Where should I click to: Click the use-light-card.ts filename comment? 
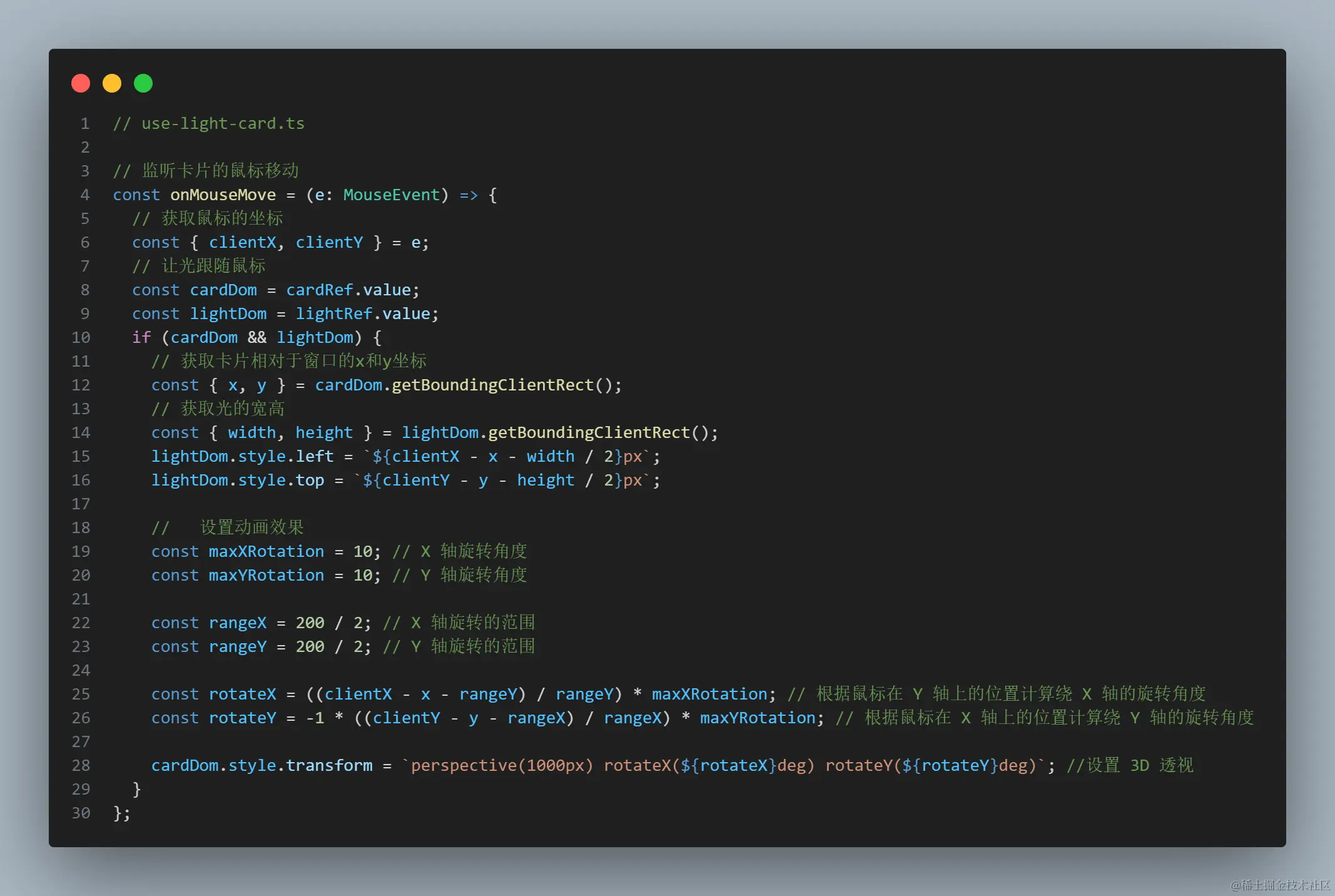point(222,124)
